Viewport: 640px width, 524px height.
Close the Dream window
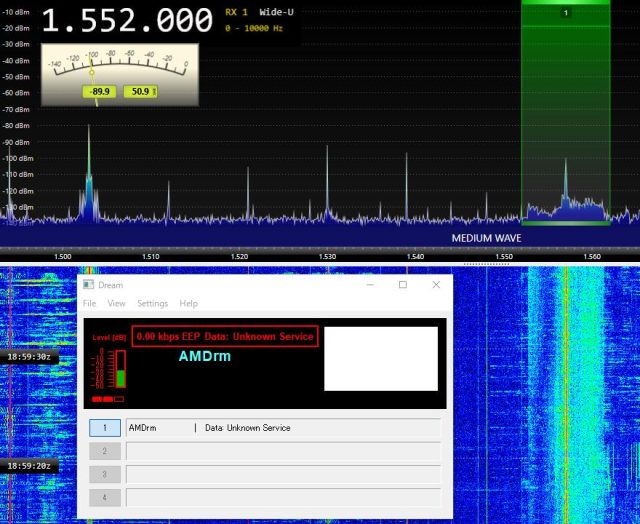(436, 285)
